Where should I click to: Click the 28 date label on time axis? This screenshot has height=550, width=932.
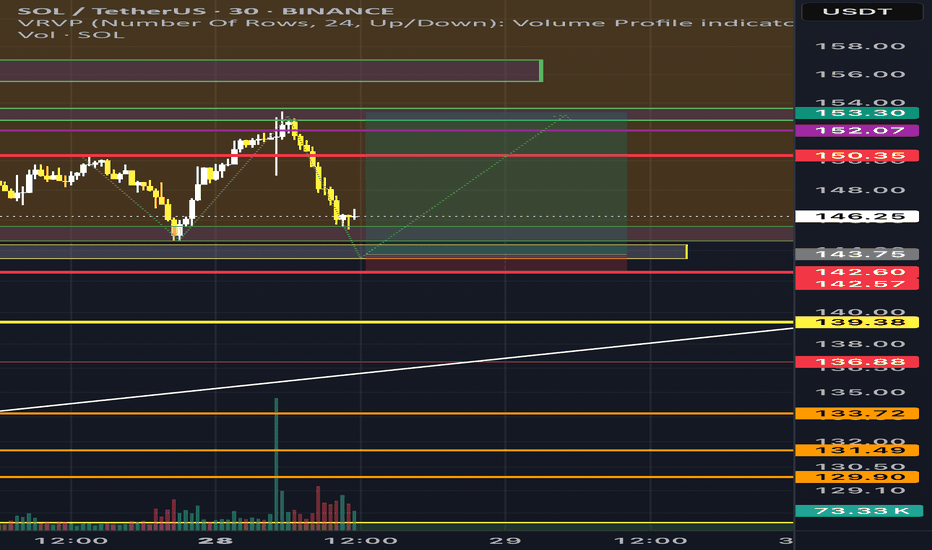point(216,540)
